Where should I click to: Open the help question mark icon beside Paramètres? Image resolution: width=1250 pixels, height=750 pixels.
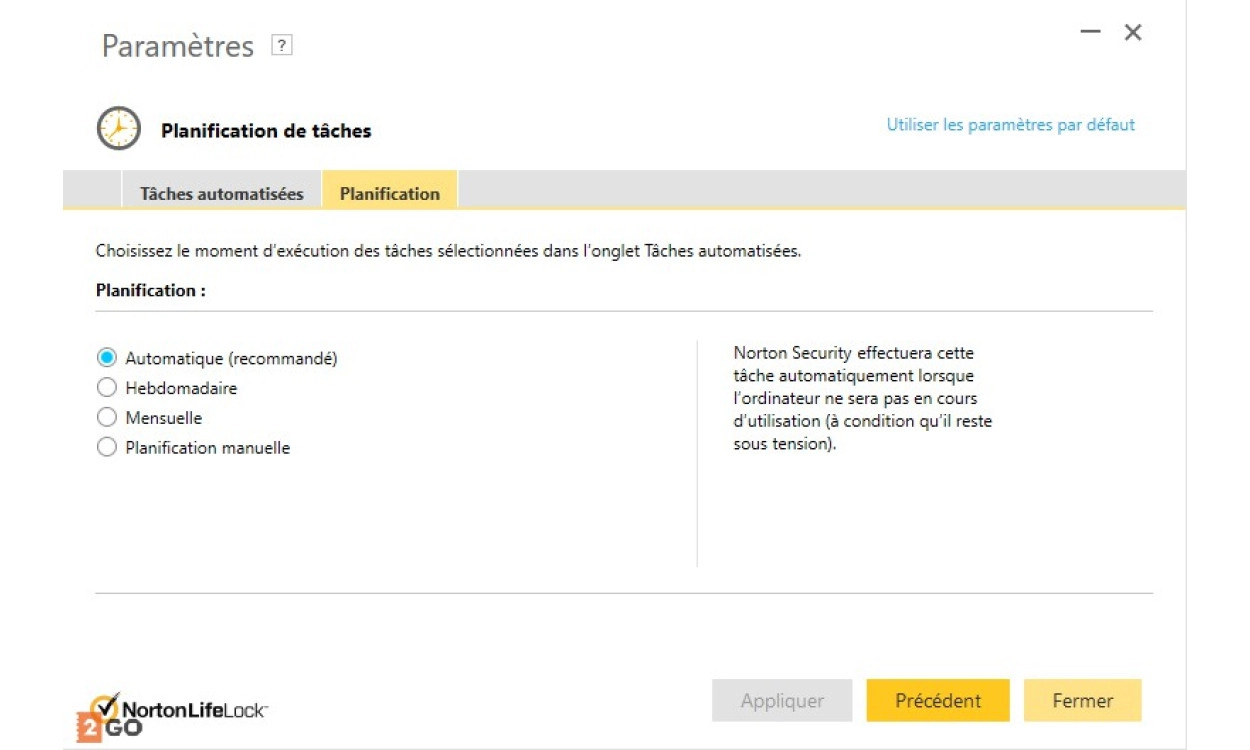[282, 46]
